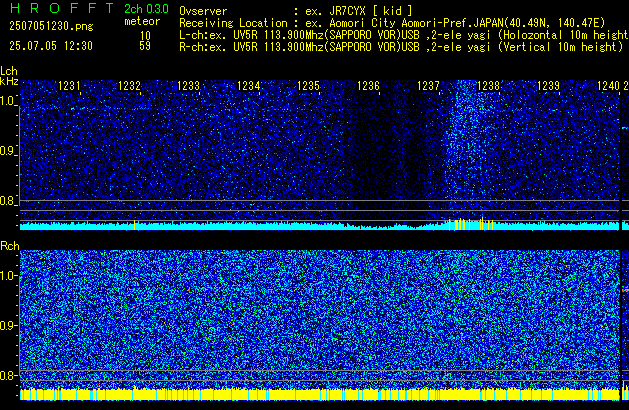Click the 1240 time marker
This screenshot has width=629, height=410.
[608, 86]
